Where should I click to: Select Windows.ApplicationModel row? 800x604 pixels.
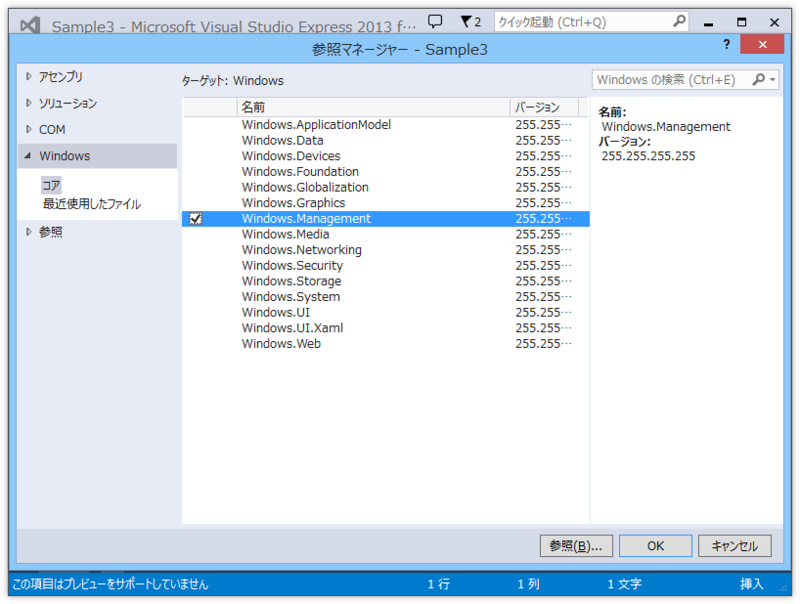pos(385,125)
